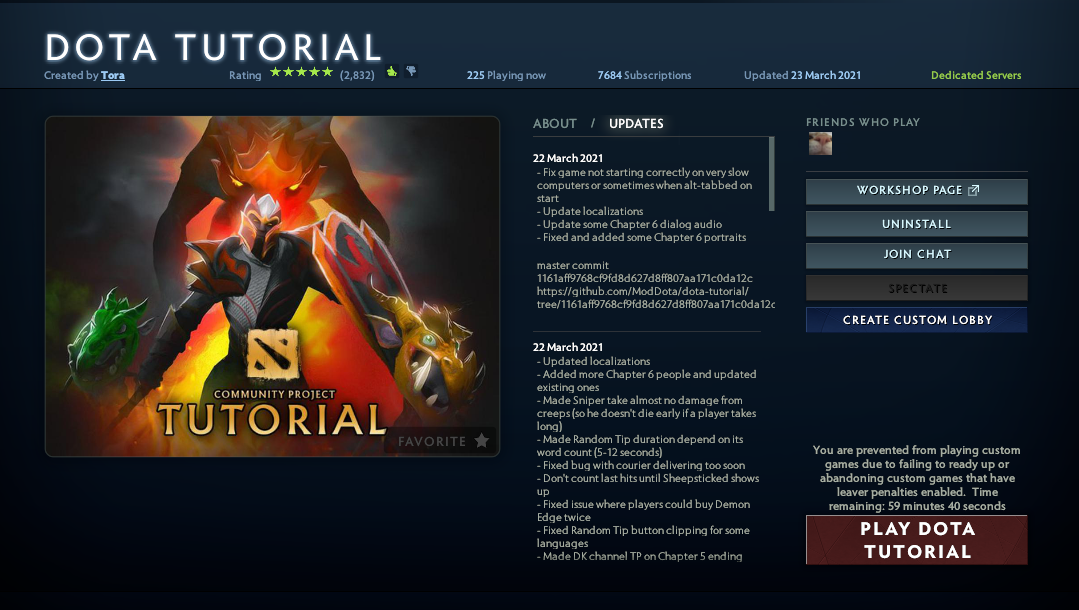The width and height of the screenshot is (1079, 610).
Task: Open external link icon on Workshop Page
Action: point(973,190)
